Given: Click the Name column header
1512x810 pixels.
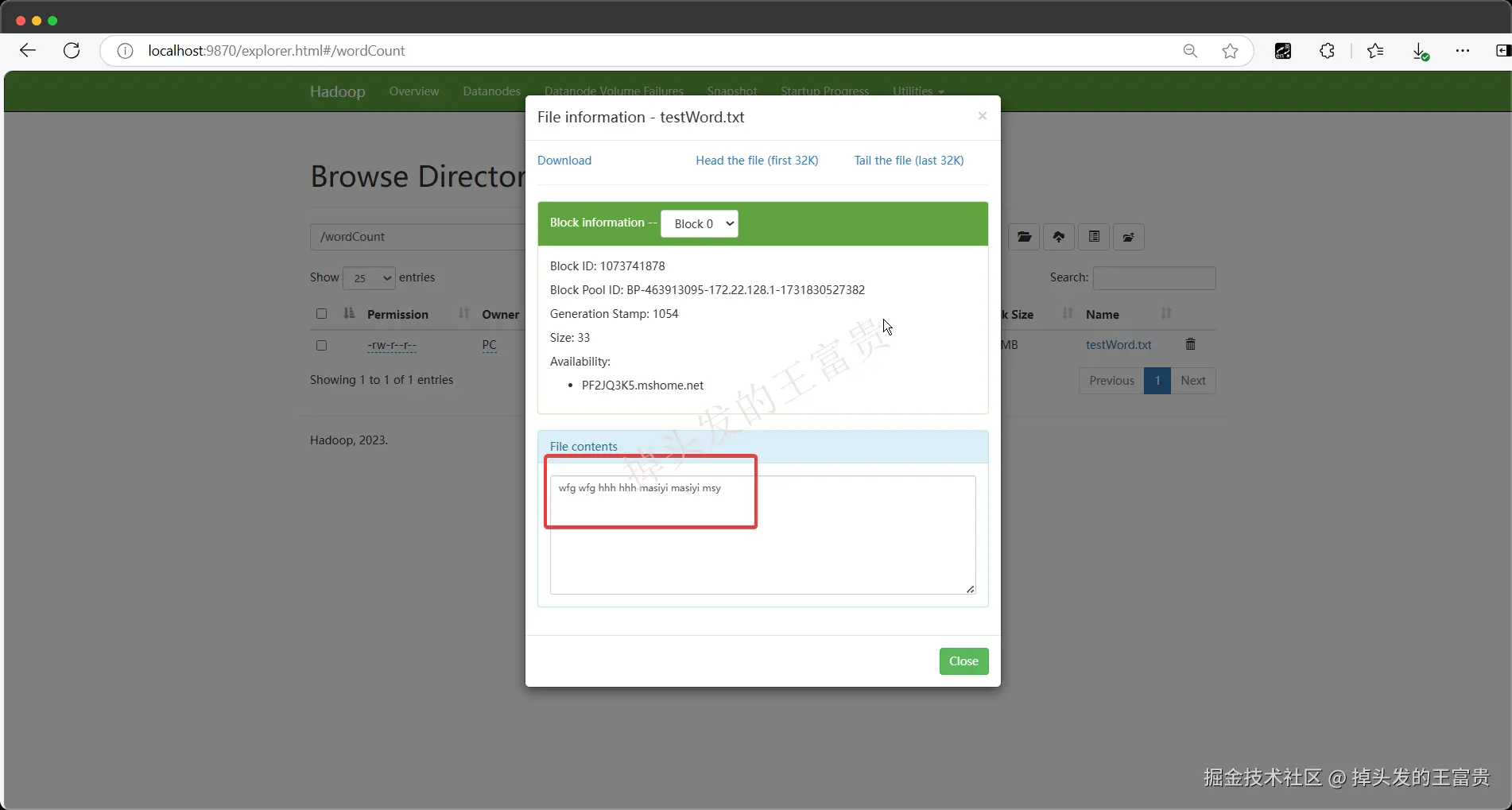Looking at the screenshot, I should click(x=1103, y=315).
